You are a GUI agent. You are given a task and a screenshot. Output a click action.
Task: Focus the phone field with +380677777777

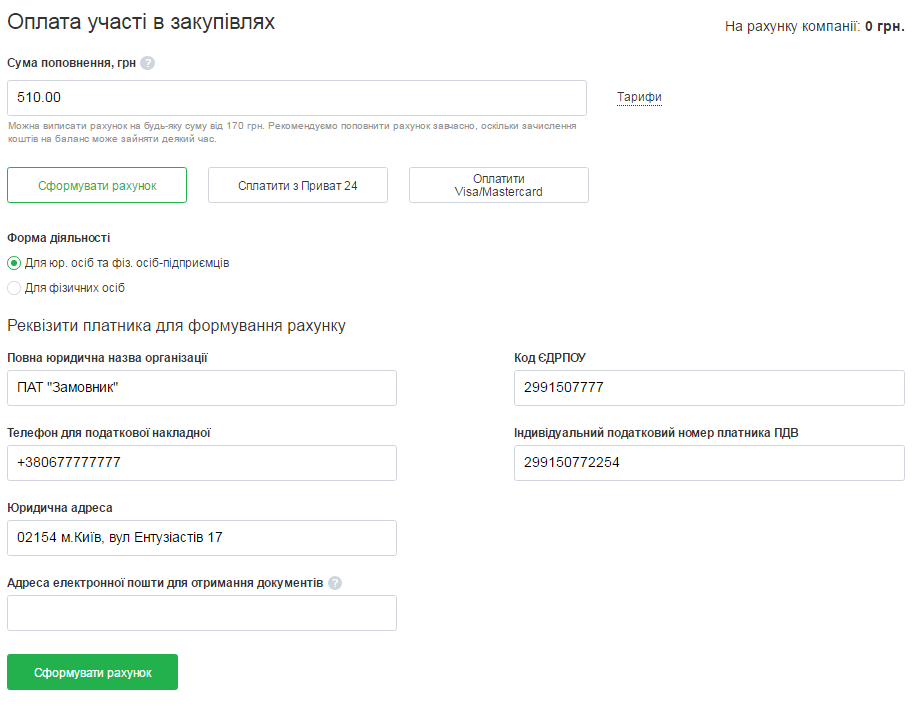pos(201,463)
